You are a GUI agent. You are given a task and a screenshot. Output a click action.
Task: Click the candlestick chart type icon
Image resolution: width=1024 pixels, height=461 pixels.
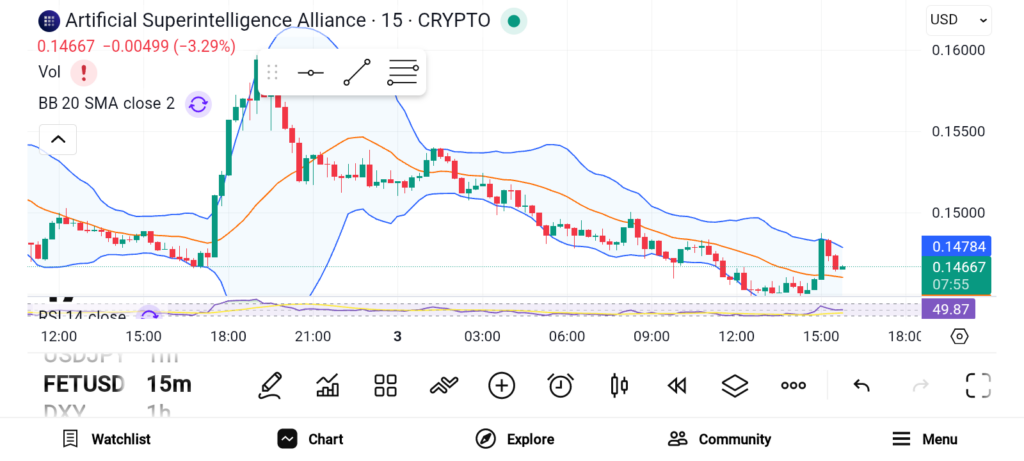[619, 385]
